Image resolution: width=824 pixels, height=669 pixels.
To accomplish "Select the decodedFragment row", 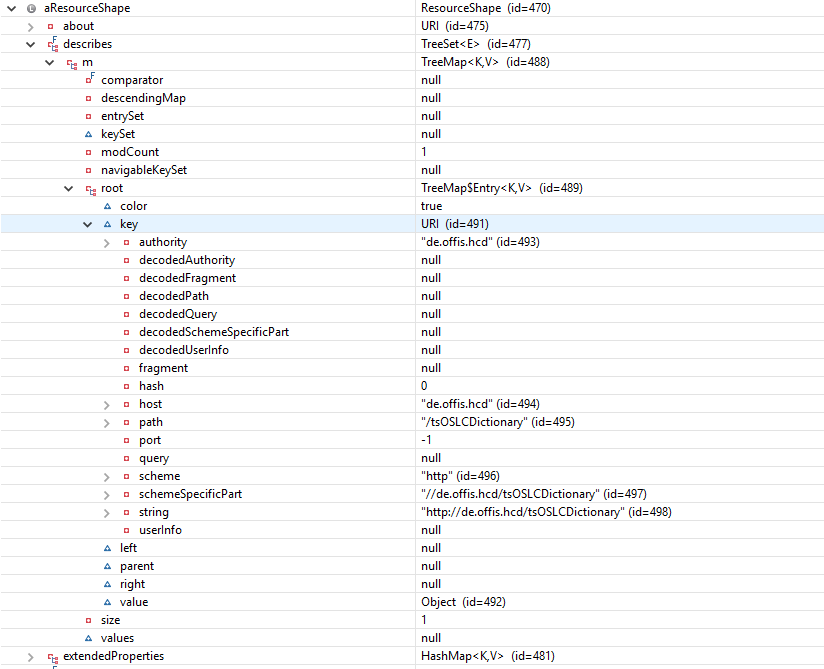I will point(412,278).
